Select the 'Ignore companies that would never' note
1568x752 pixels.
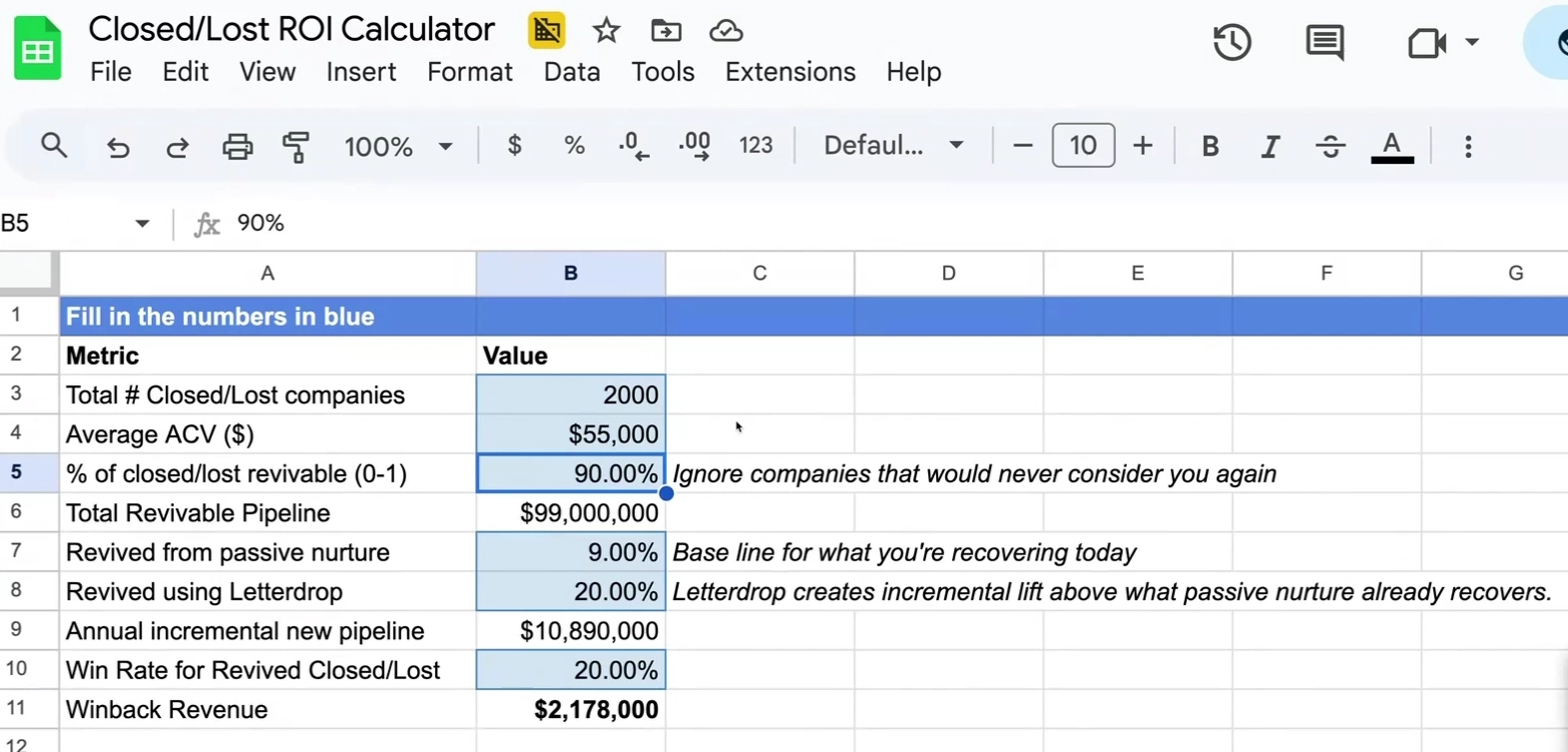[974, 473]
